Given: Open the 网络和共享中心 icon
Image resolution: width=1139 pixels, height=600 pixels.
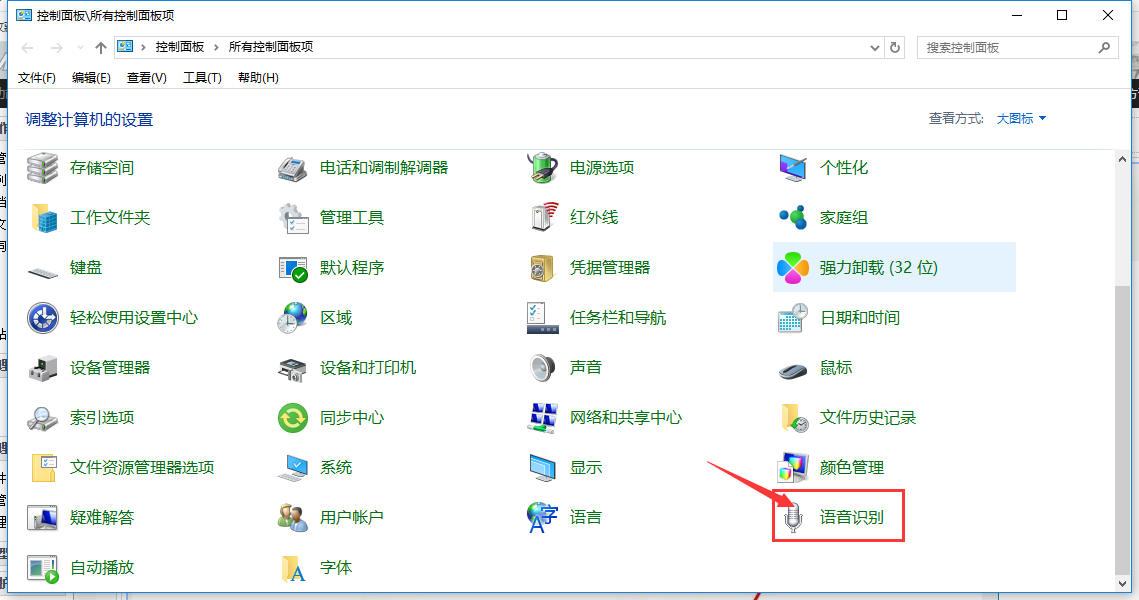Looking at the screenshot, I should [x=543, y=418].
